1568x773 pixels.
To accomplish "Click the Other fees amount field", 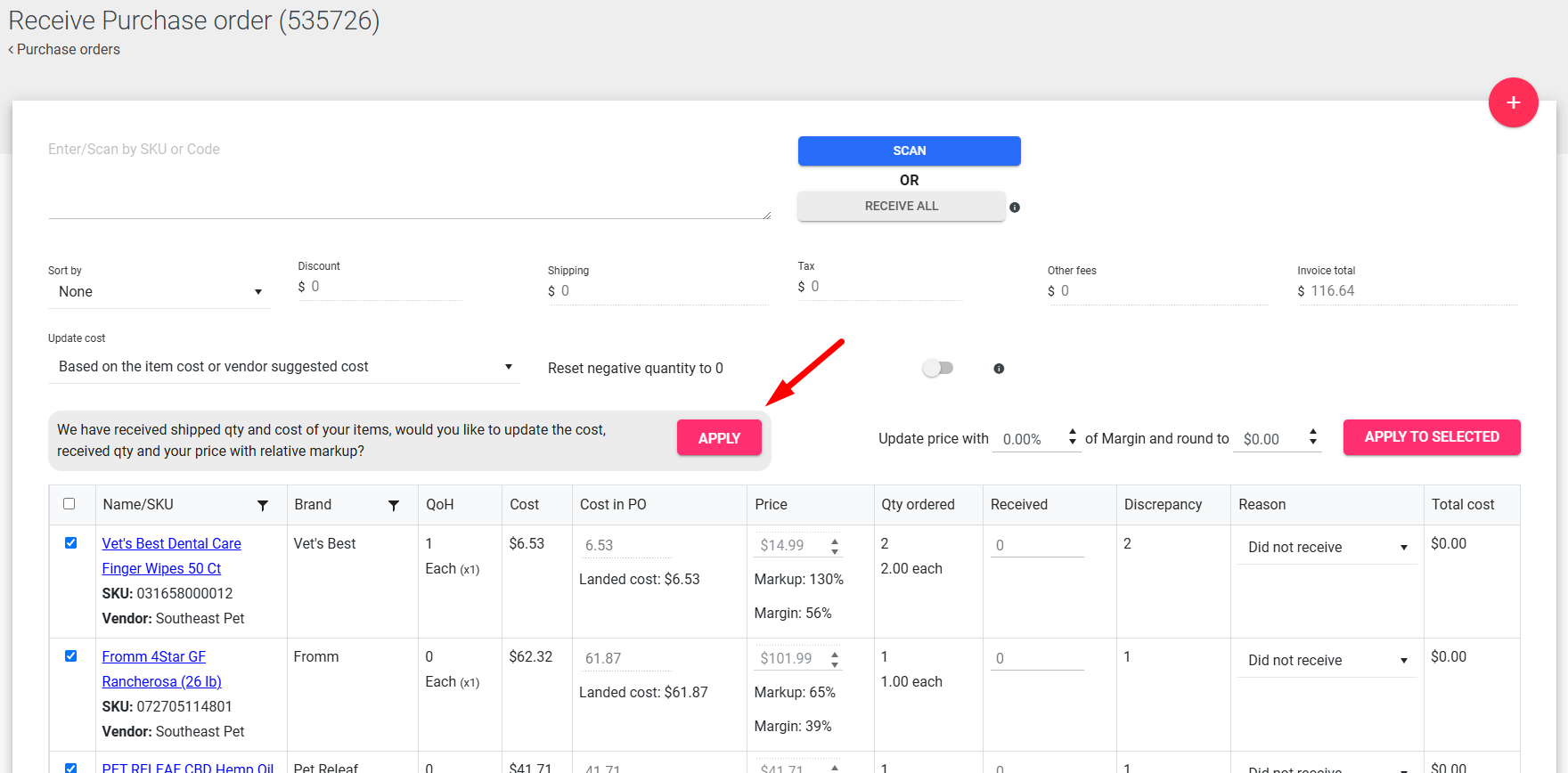I will [1164, 291].
